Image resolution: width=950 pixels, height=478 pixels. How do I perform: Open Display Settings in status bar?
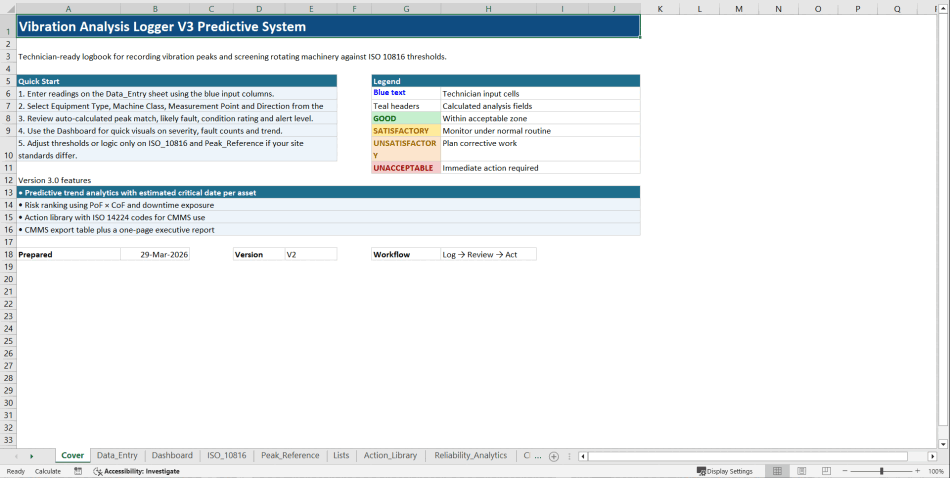[724, 471]
